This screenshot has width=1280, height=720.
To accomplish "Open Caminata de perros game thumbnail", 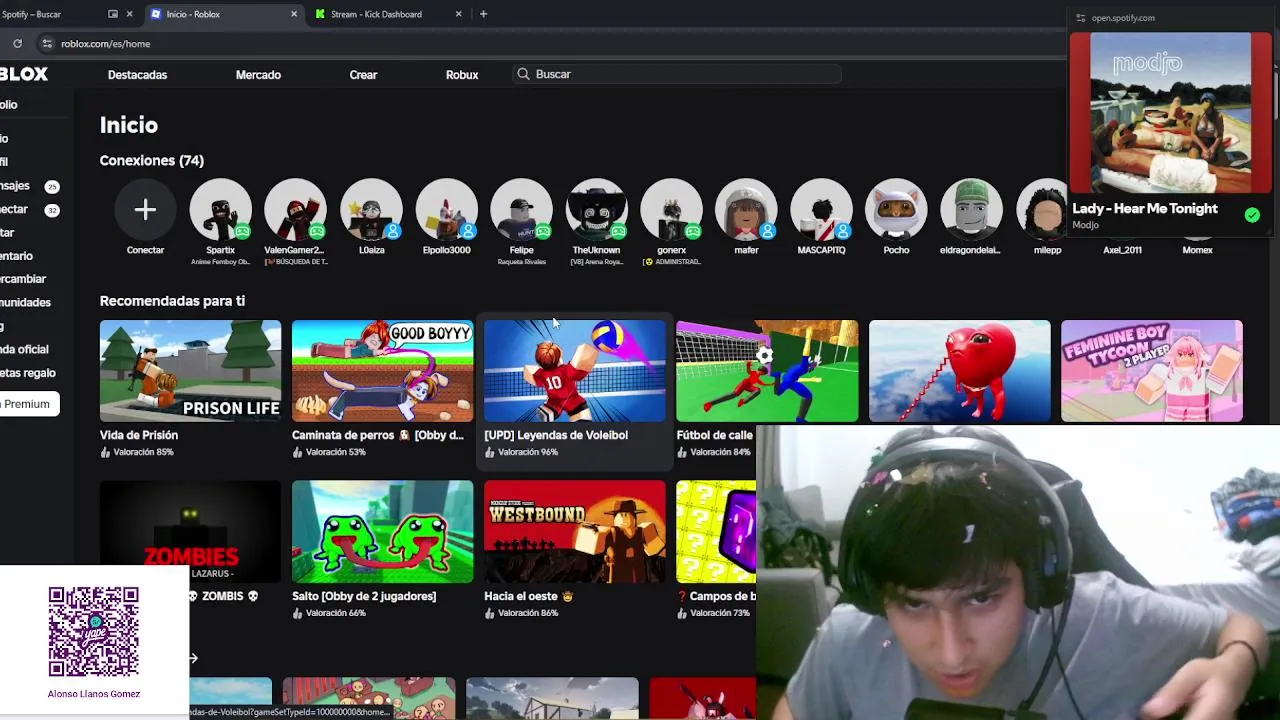I will (382, 371).
